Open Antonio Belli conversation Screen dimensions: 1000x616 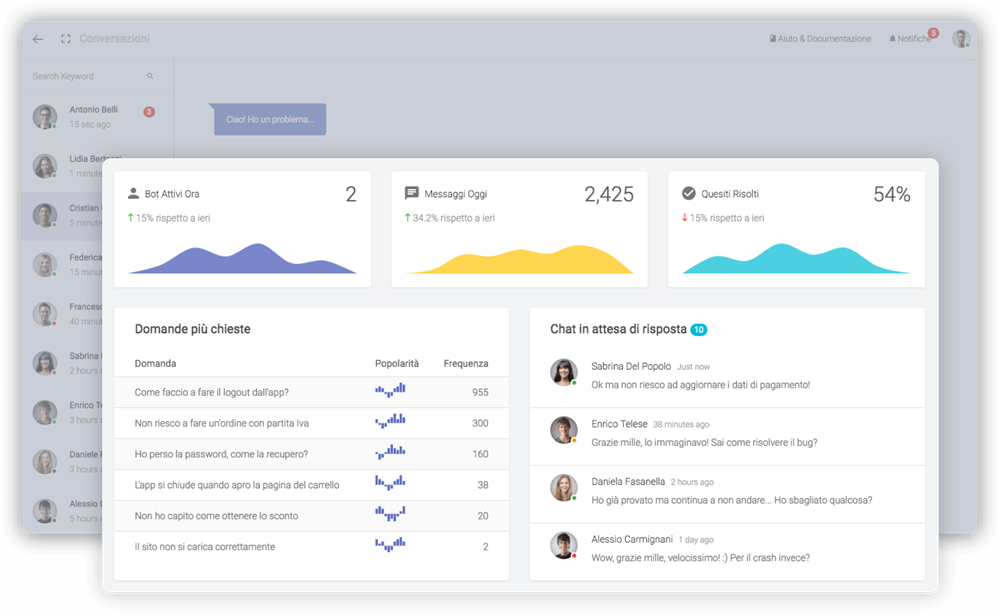pos(98,117)
